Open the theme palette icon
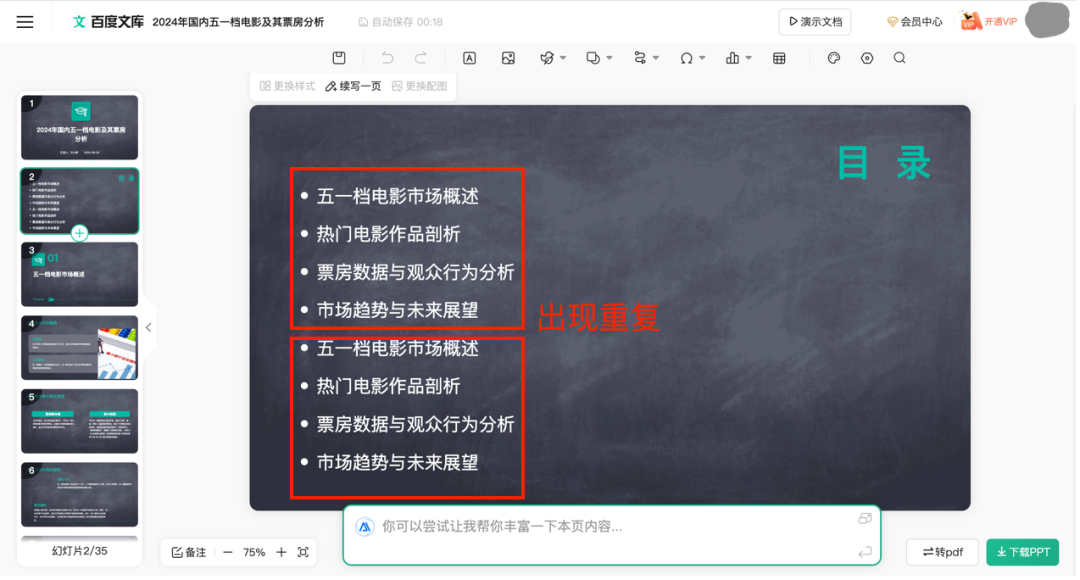The image size is (1080, 580). click(833, 58)
